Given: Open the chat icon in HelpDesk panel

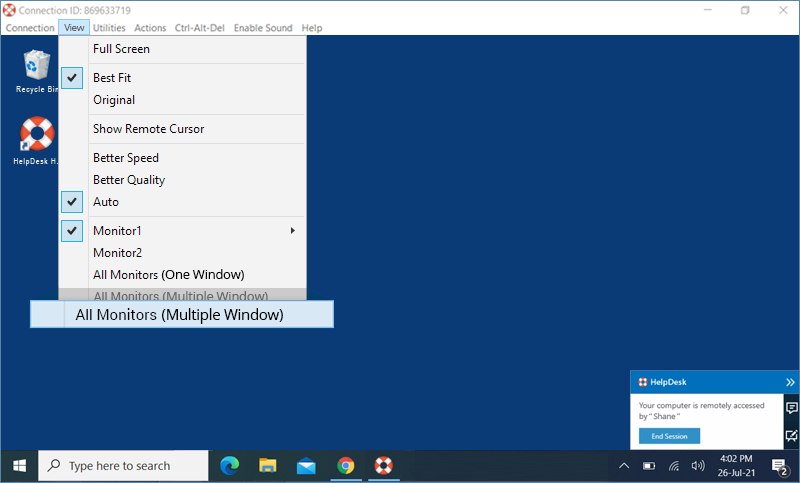Looking at the screenshot, I should pyautogui.click(x=791, y=408).
